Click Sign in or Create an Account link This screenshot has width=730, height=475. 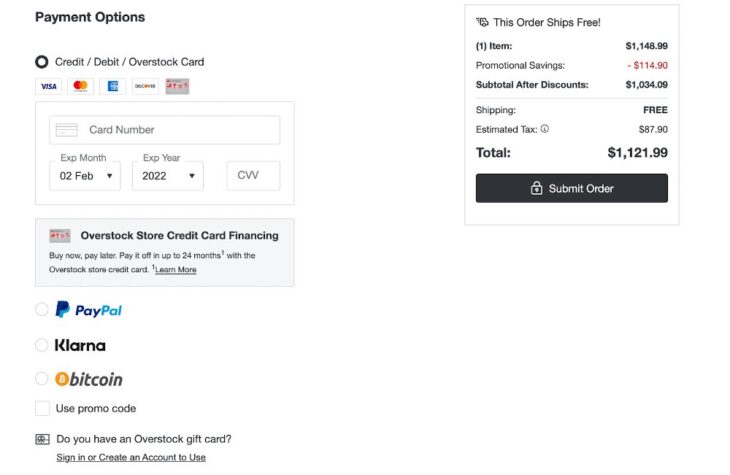point(131,457)
